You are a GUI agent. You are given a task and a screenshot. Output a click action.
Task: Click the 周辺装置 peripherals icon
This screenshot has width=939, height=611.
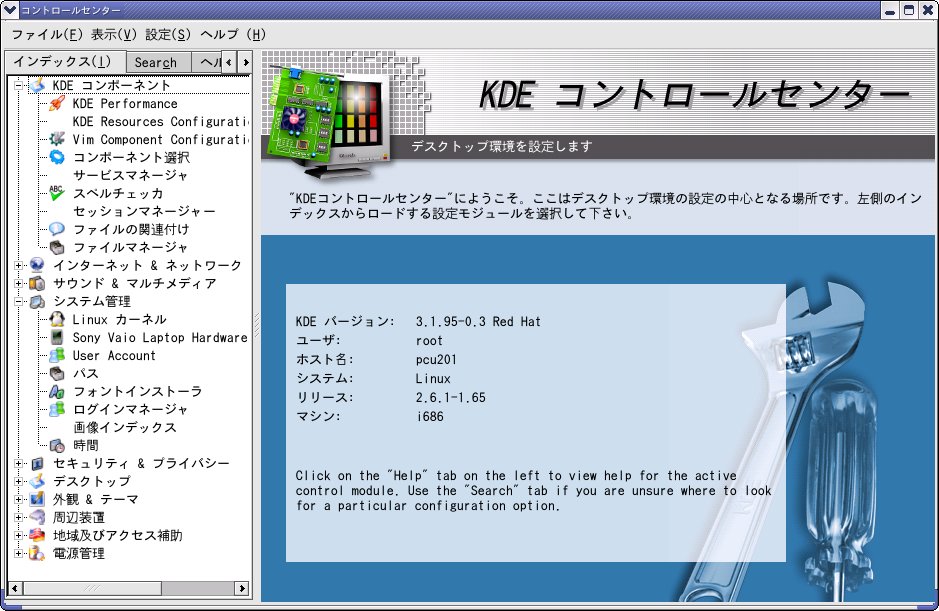tap(37, 517)
